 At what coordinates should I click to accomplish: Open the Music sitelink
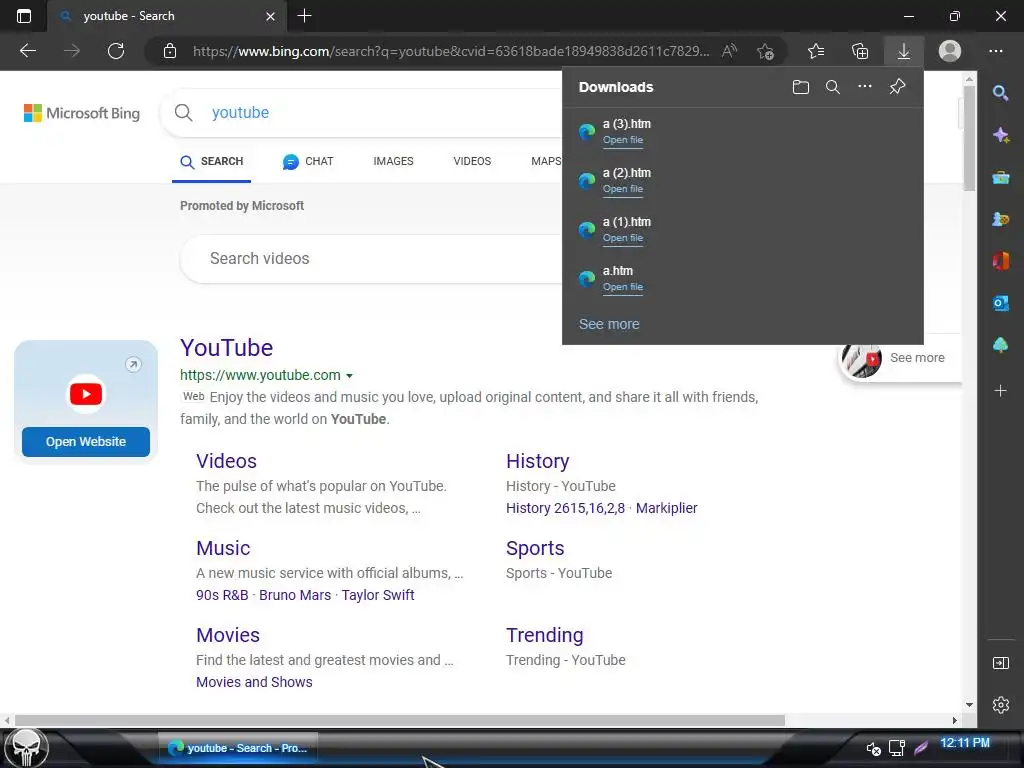223,548
